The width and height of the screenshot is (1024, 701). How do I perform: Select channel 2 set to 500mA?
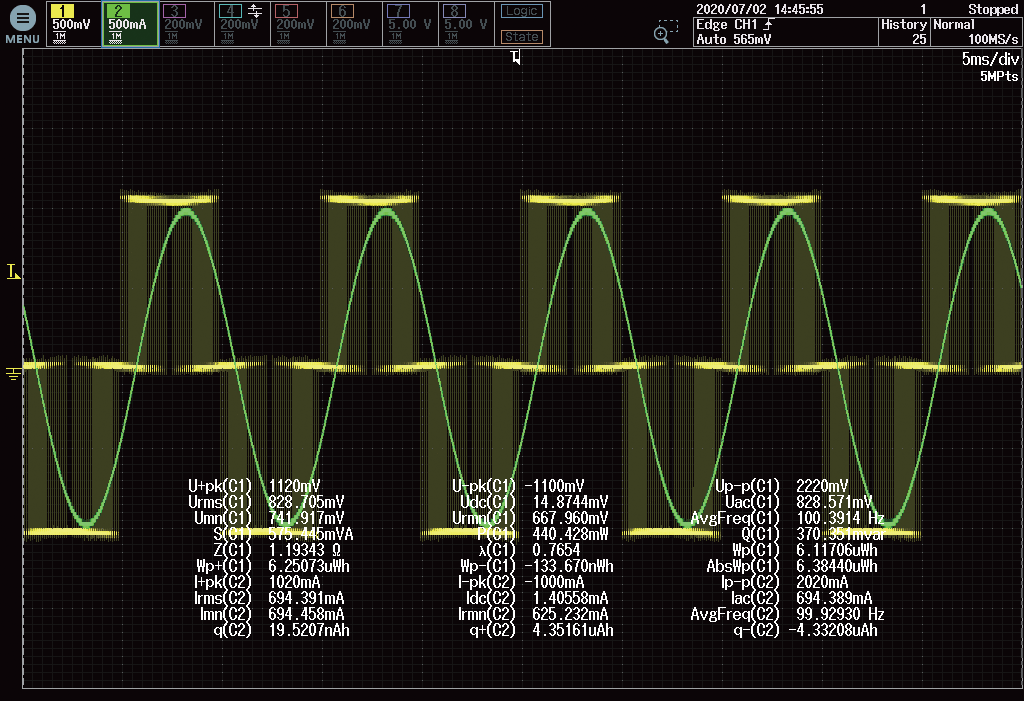[130, 24]
